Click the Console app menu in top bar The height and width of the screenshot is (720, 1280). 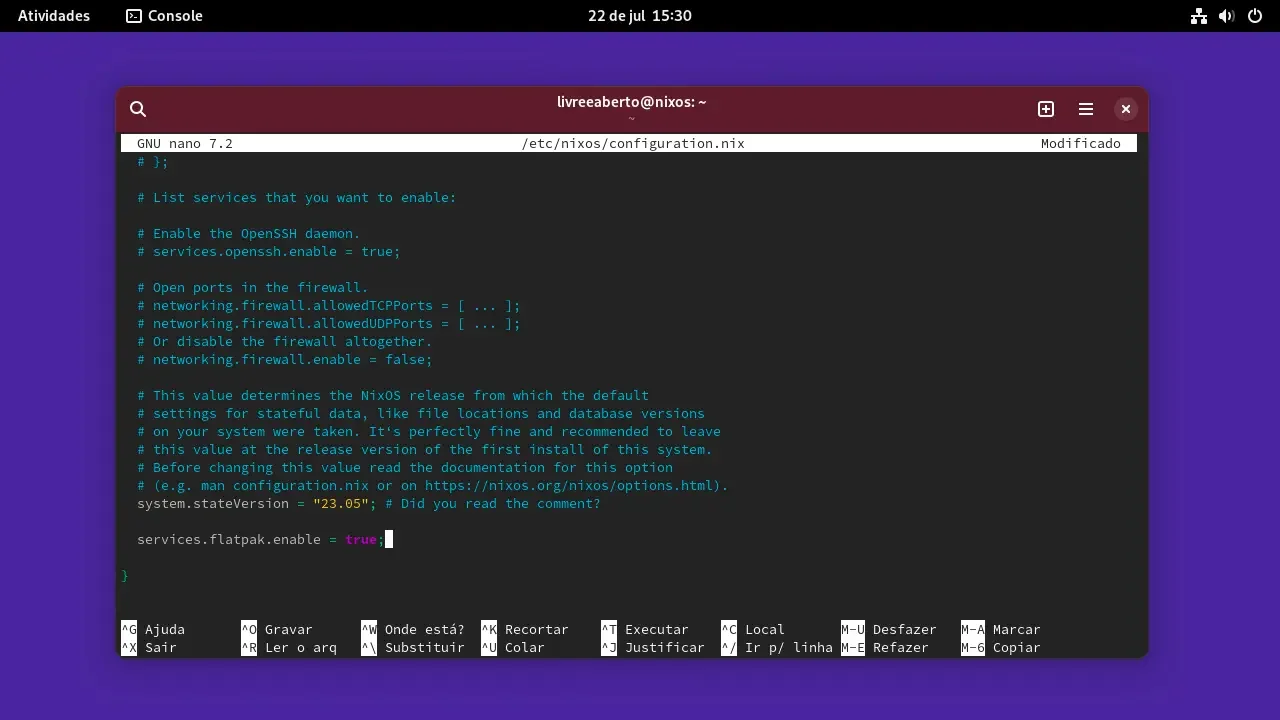164,16
